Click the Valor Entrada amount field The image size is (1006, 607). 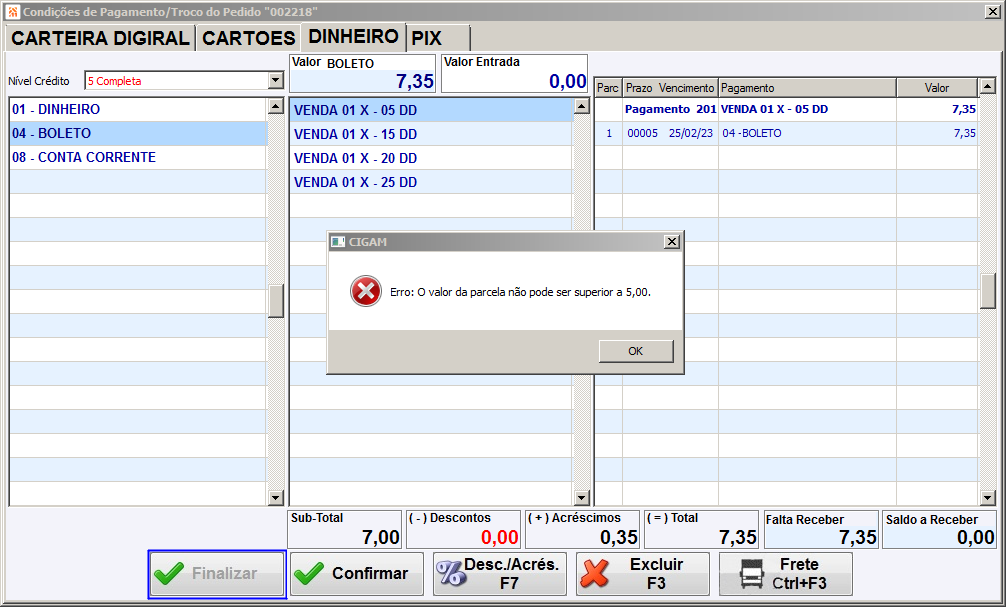pos(515,73)
